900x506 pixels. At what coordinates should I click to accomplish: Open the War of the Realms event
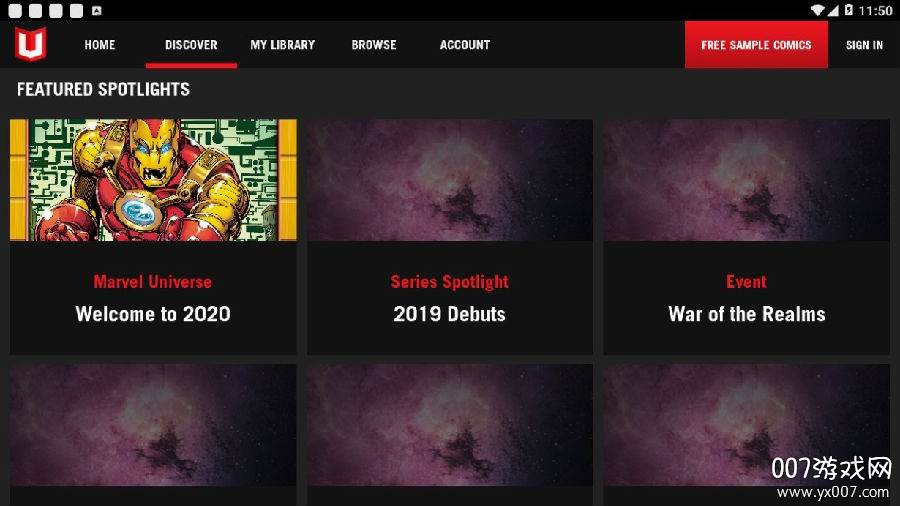746,237
